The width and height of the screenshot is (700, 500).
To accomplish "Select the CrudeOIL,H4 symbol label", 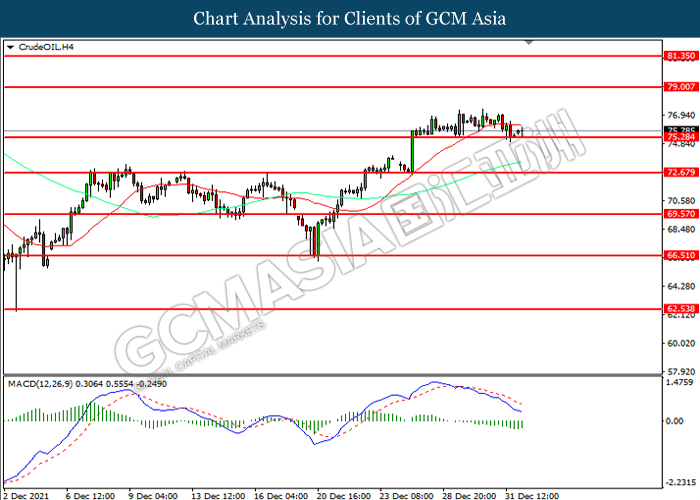I will click(x=46, y=47).
